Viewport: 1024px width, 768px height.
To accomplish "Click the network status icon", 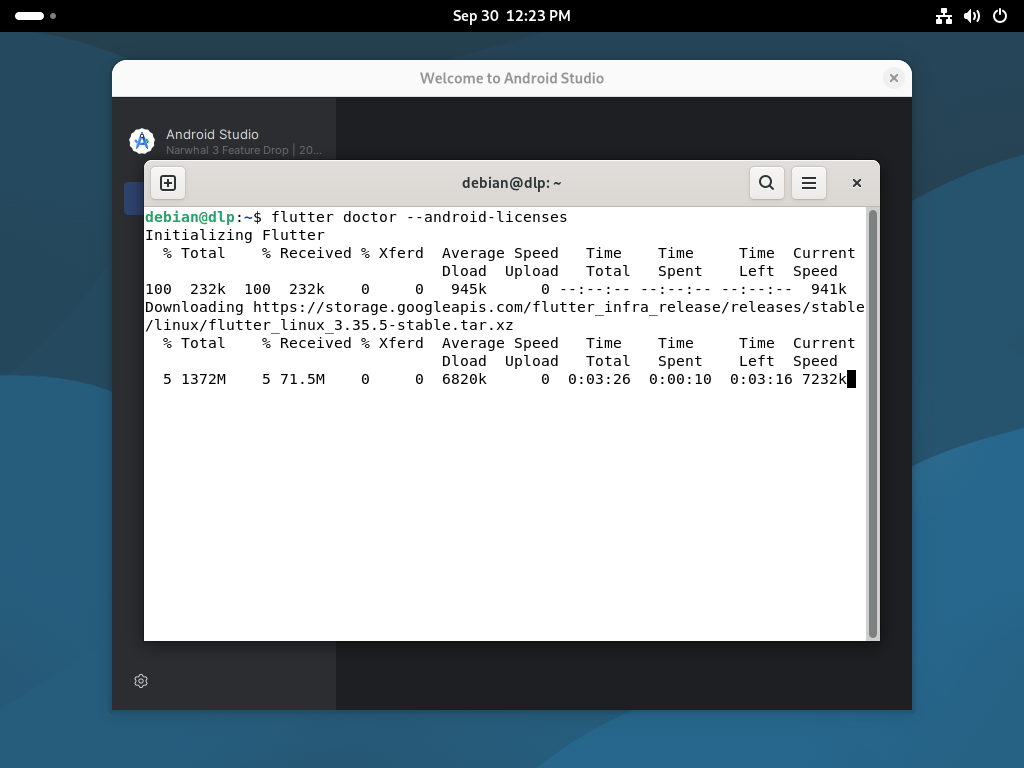I will pos(943,16).
